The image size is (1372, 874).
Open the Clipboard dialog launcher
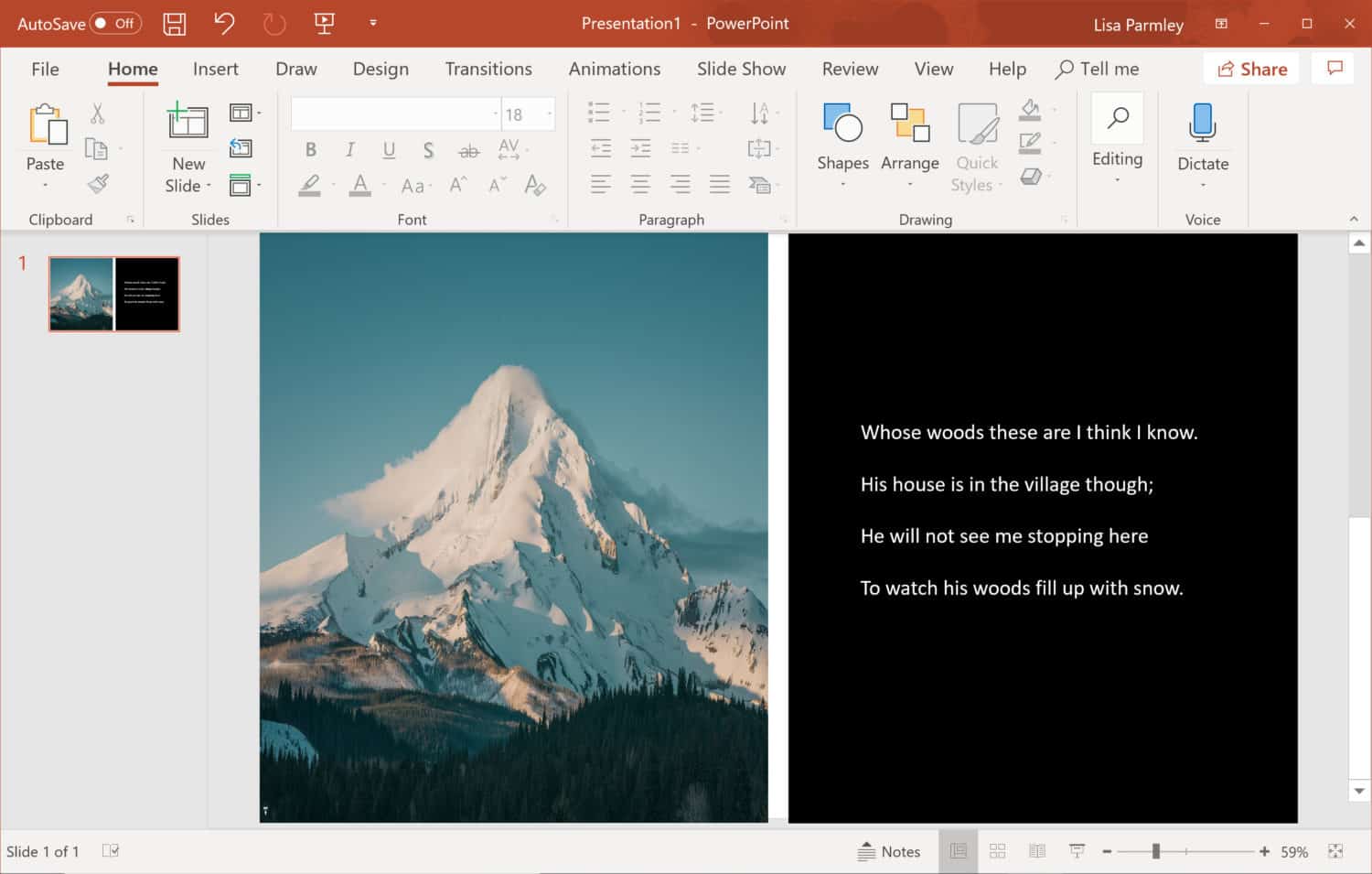(x=130, y=220)
